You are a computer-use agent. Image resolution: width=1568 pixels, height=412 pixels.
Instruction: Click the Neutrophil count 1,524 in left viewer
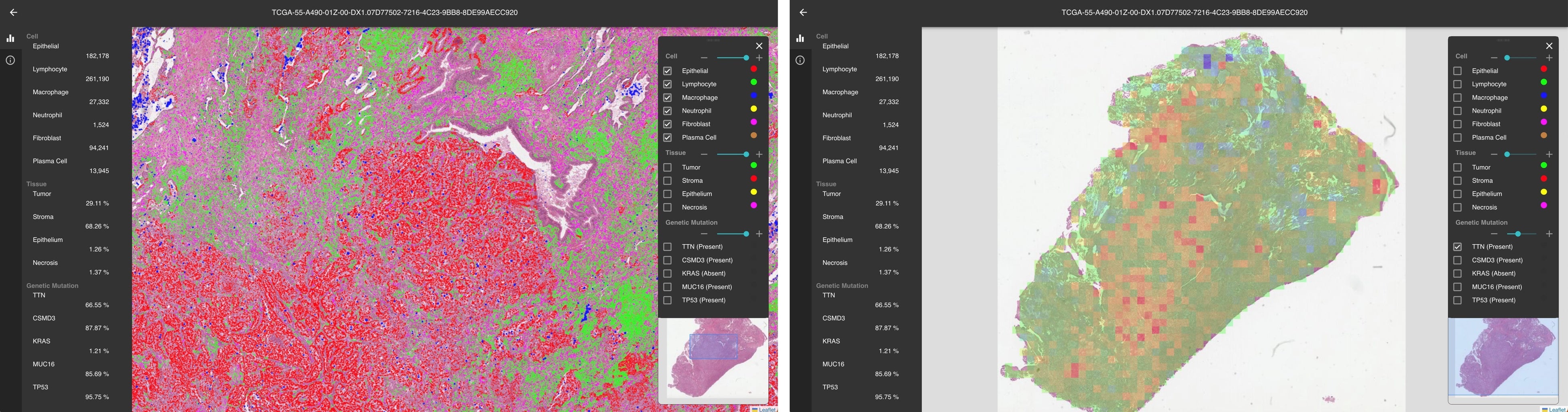101,125
